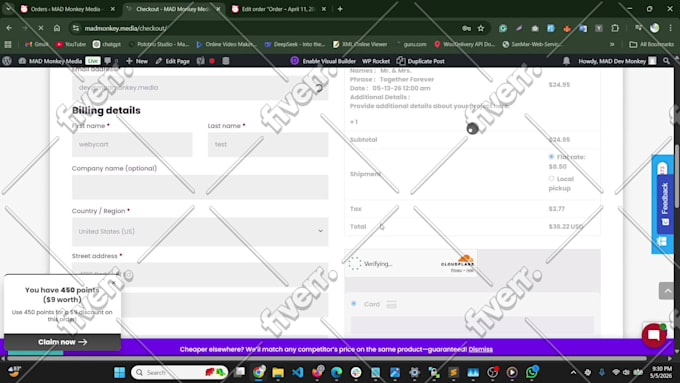Open the Chrome profile avatar
The height and width of the screenshot is (383, 680).
coord(655,28)
